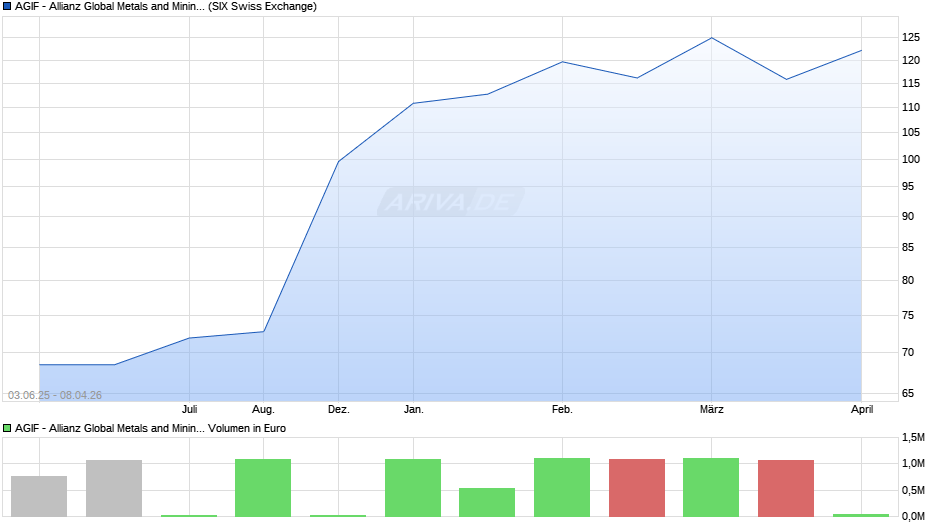Click the taller second gray volume bar
The height and width of the screenshot is (526, 940).
[x=114, y=488]
